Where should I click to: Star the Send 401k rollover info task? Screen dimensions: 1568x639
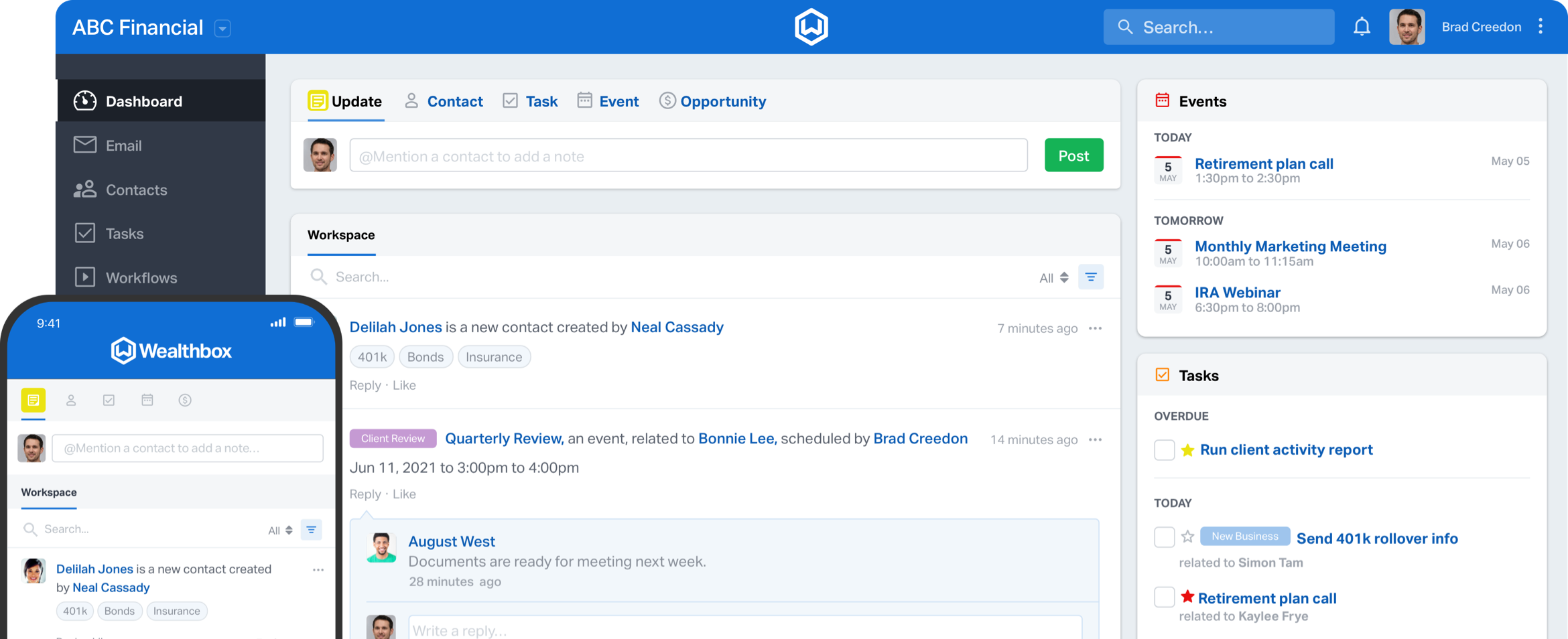pos(1187,537)
